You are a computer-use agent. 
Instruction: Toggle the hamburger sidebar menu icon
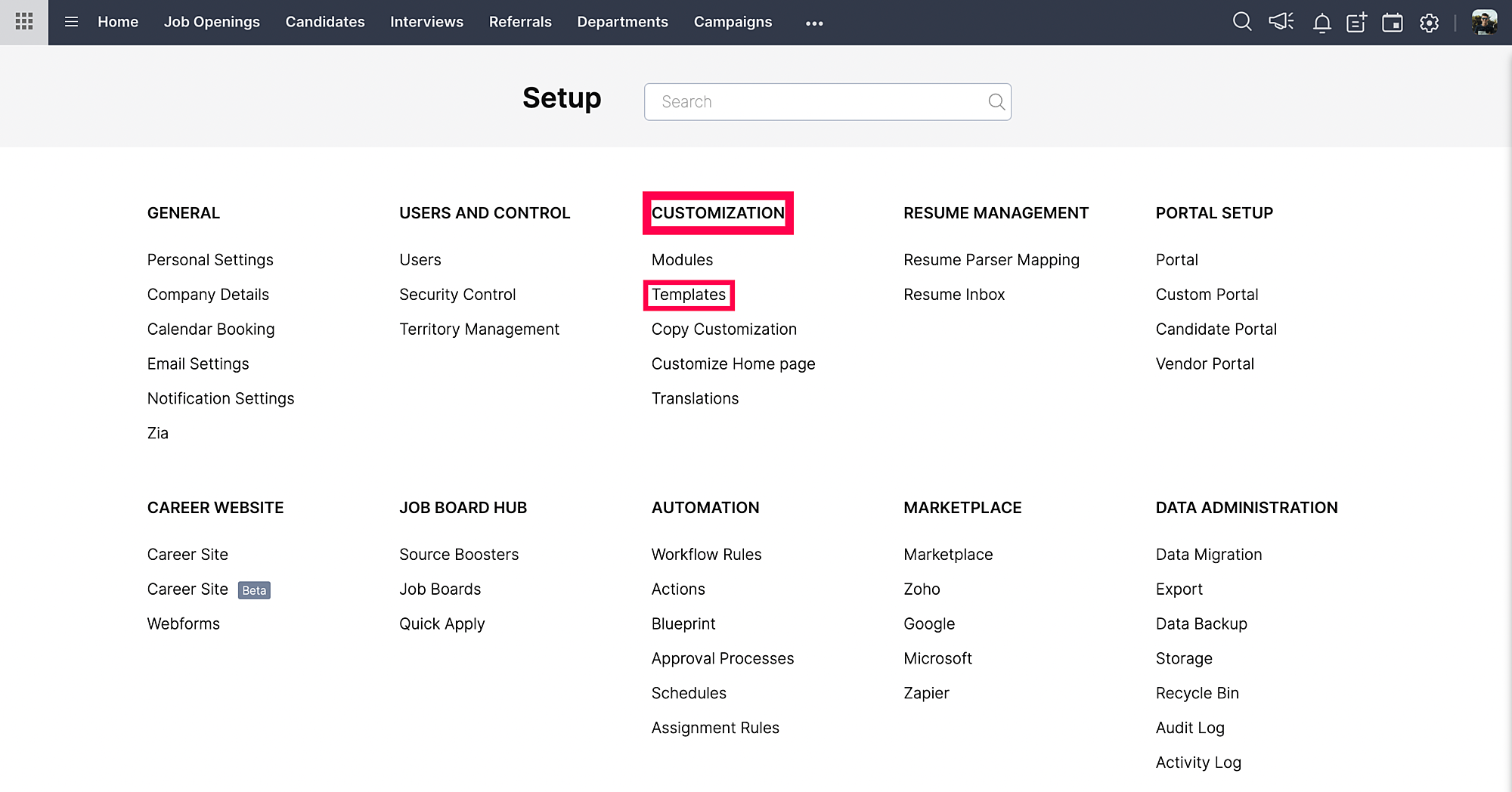[71, 22]
